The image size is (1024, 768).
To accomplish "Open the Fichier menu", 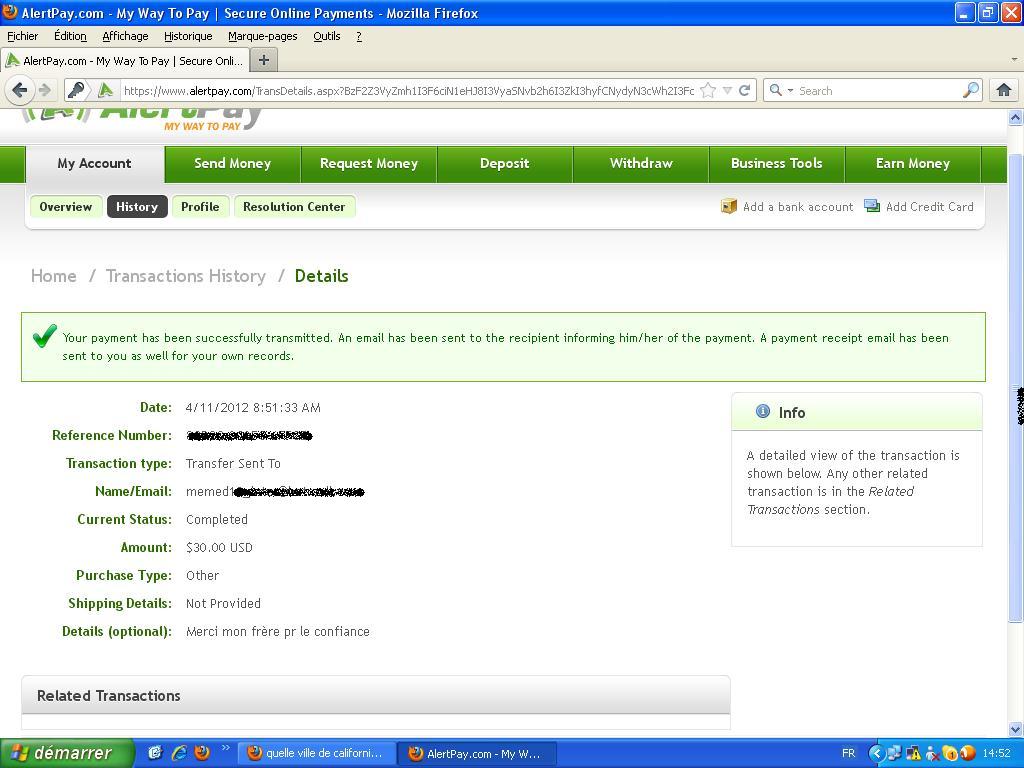I will pyautogui.click(x=22, y=36).
